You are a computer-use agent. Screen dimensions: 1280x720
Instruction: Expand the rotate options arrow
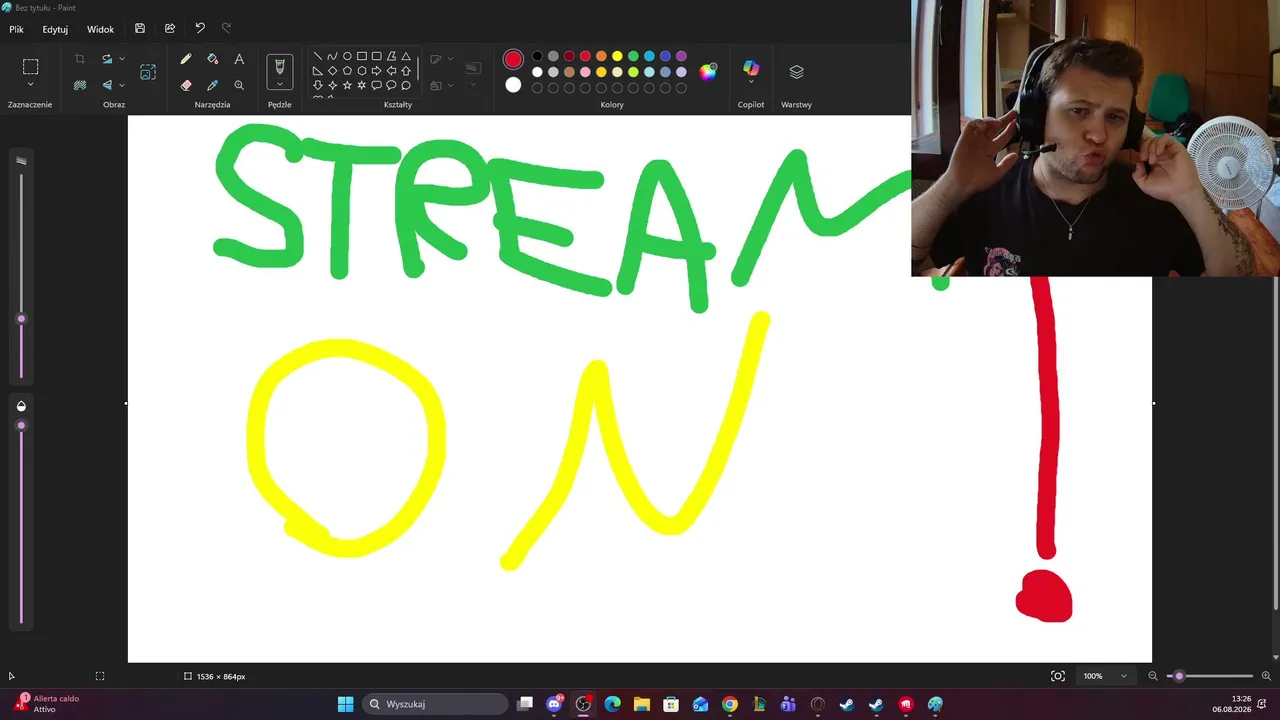[122, 59]
